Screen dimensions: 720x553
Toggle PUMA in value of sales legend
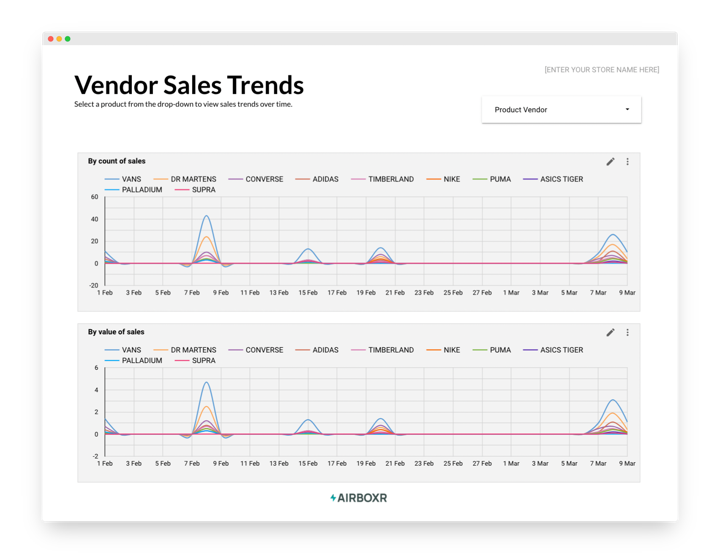(492, 350)
